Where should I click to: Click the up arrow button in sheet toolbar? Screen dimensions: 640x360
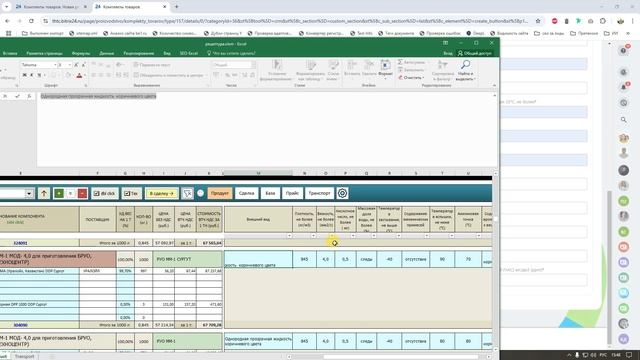click(x=44, y=193)
